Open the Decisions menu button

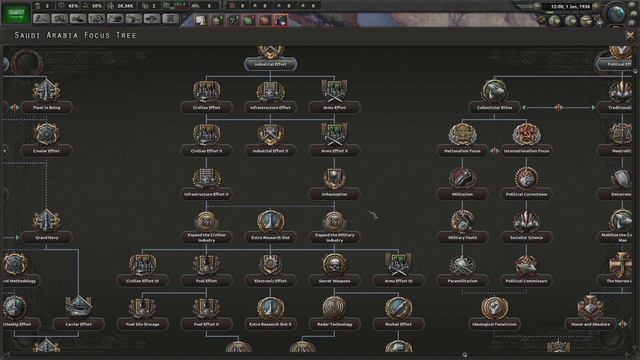(41, 18)
